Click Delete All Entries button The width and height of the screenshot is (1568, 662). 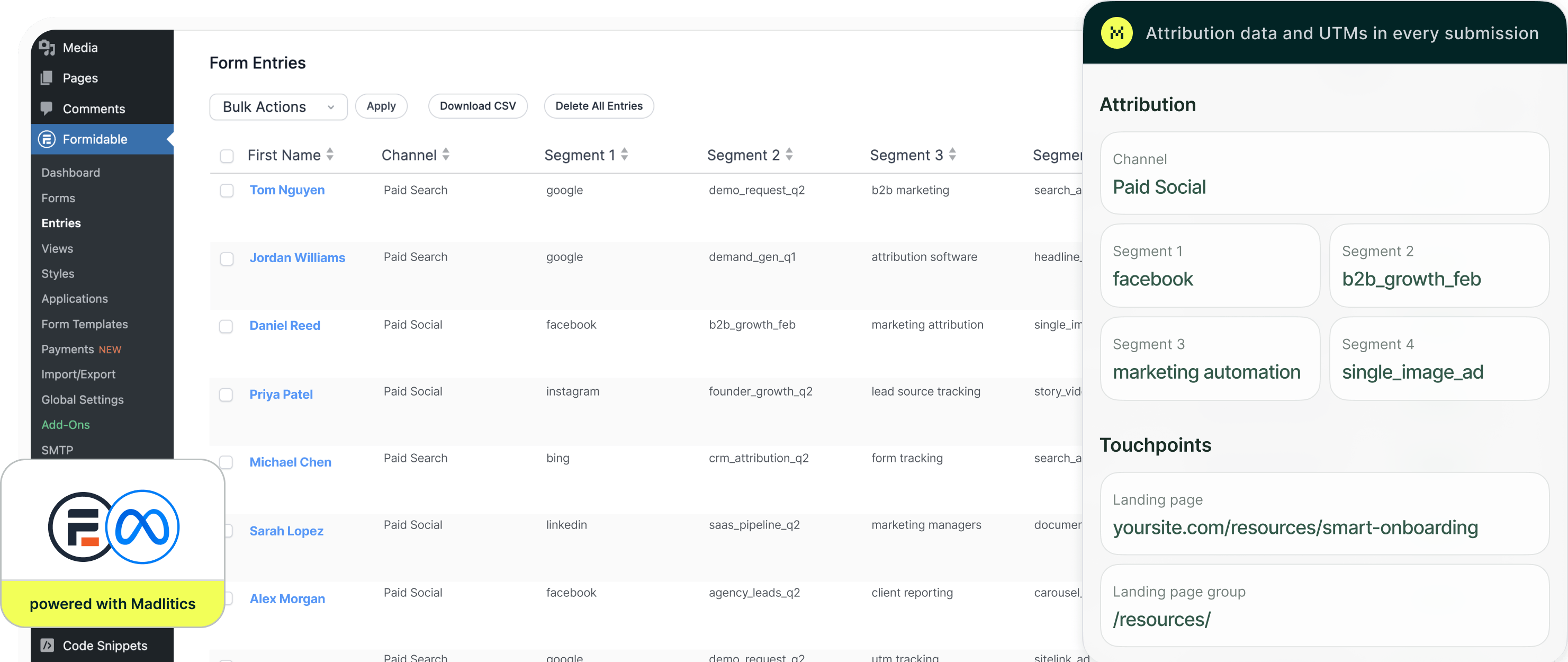pos(599,106)
